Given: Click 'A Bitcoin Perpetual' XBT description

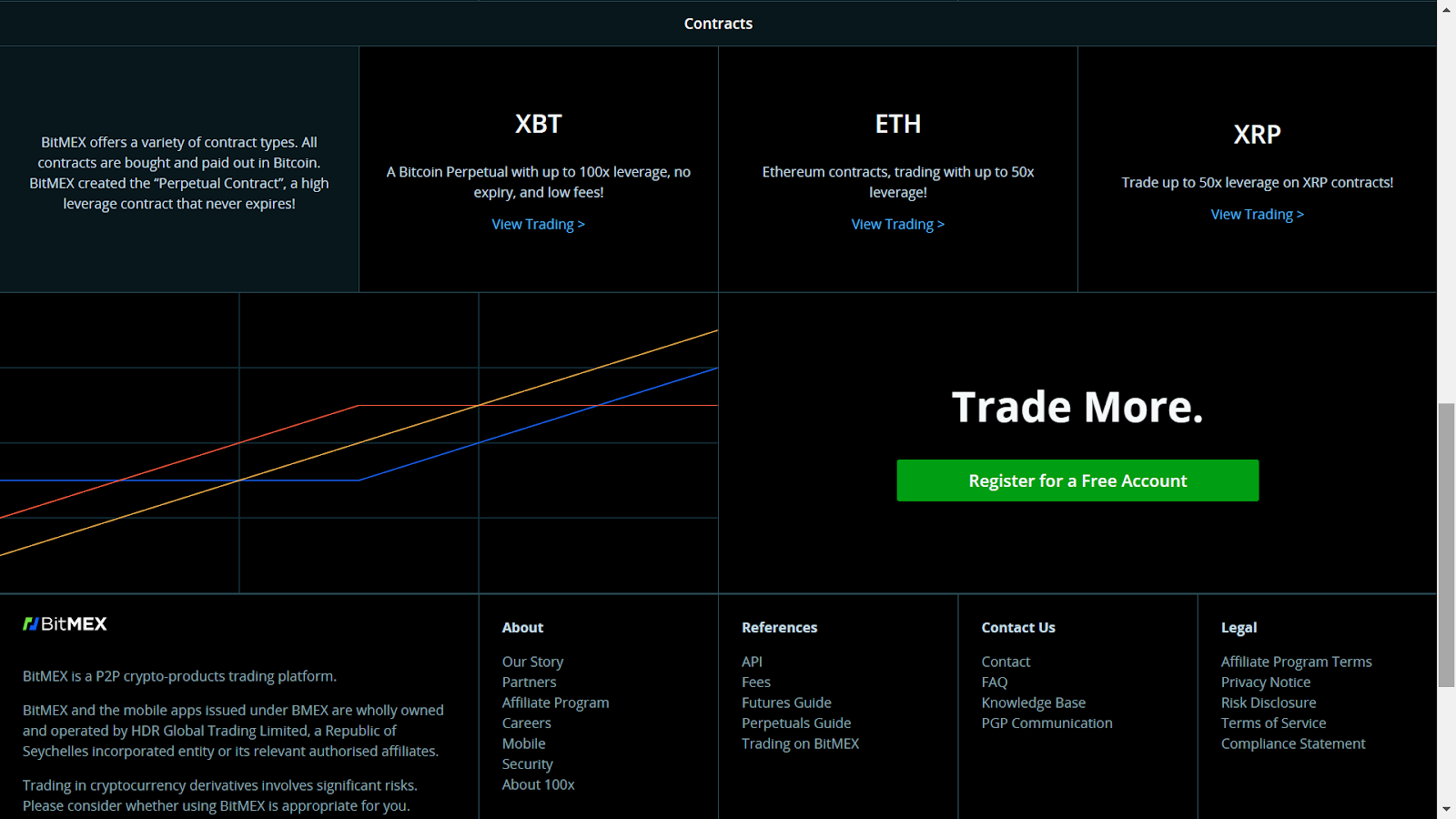Looking at the screenshot, I should [x=539, y=182].
